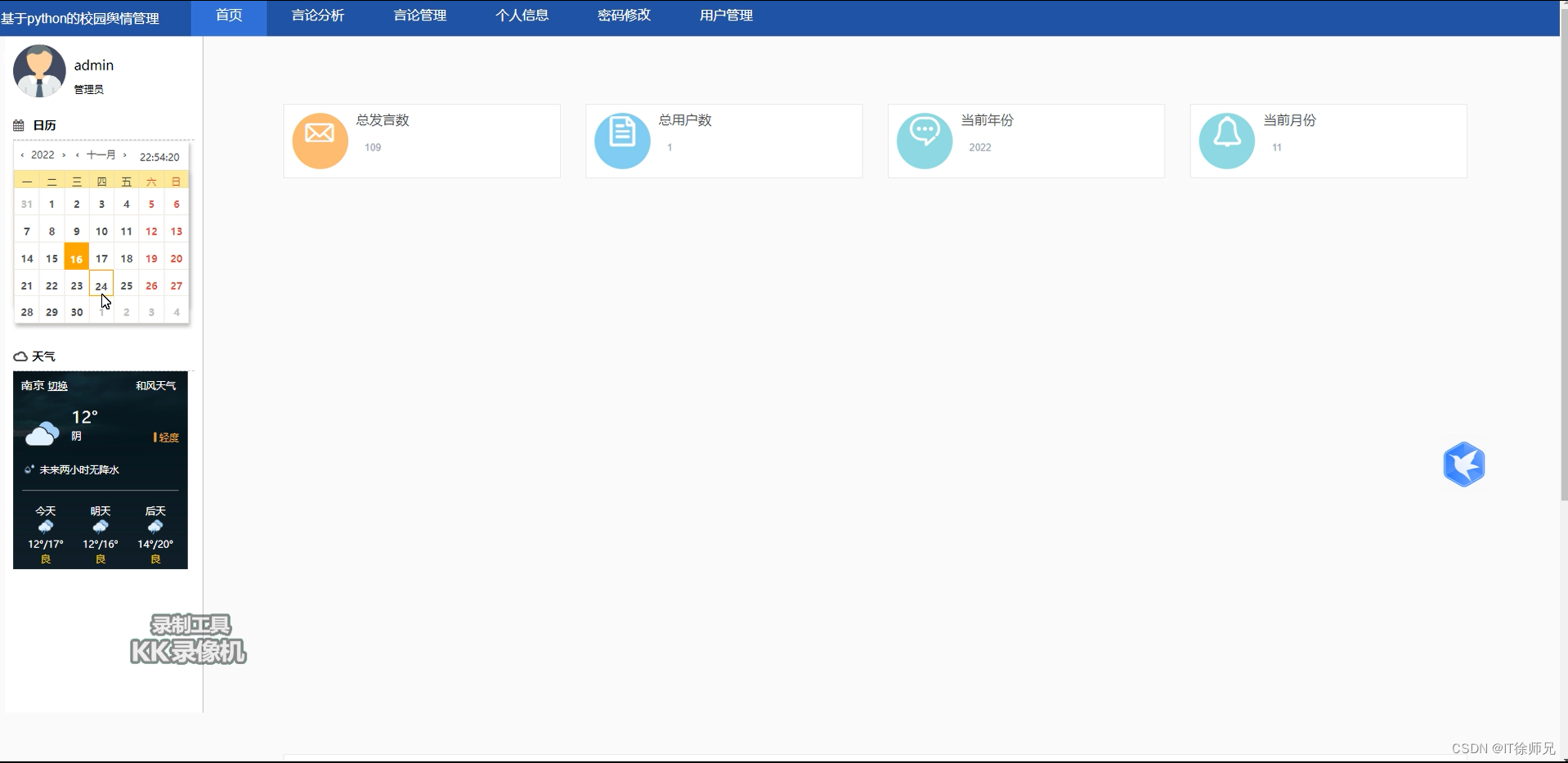Image resolution: width=1568 pixels, height=763 pixels.
Task: Select Sunday 13 in the calendar
Action: pos(177,231)
